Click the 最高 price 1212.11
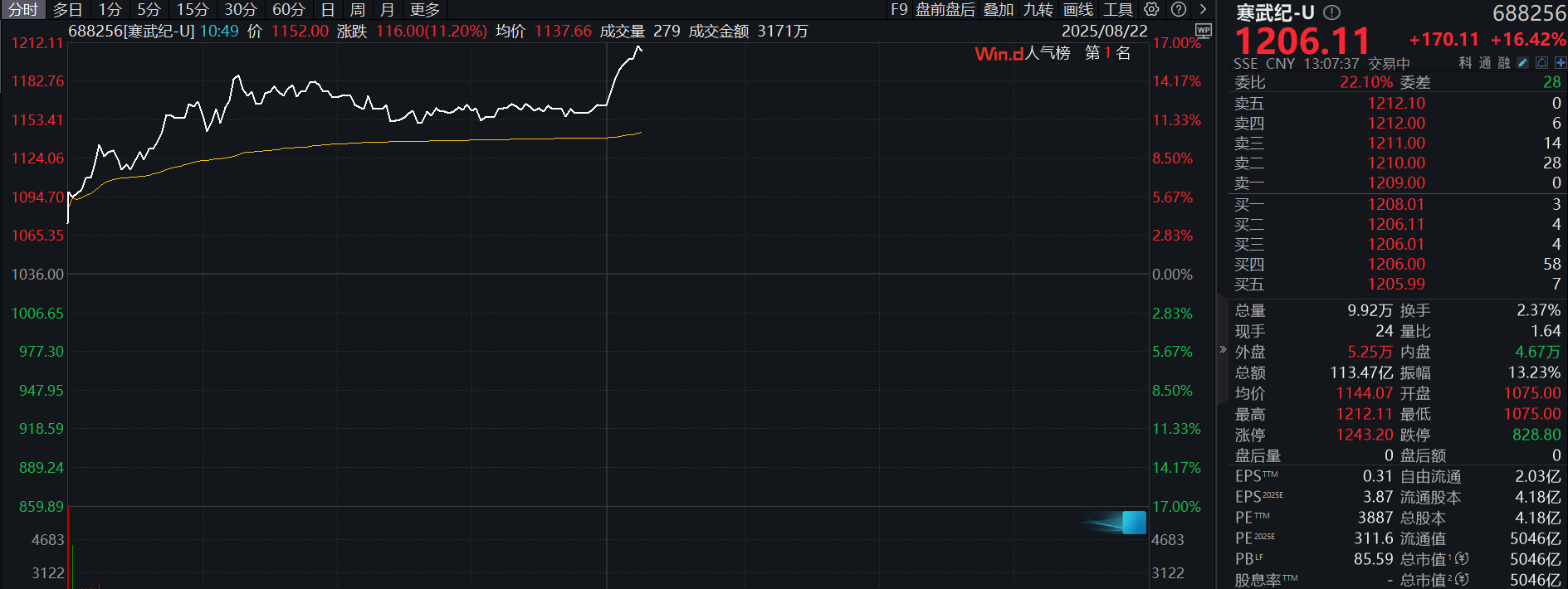Image resolution: width=1568 pixels, height=589 pixels. pos(1364,414)
